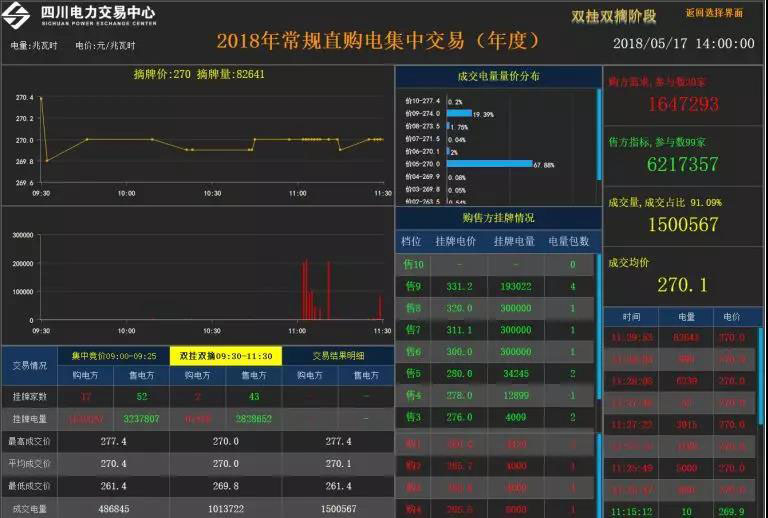Open the 交易结果明细 tab
768x518 pixels.
click(x=338, y=355)
